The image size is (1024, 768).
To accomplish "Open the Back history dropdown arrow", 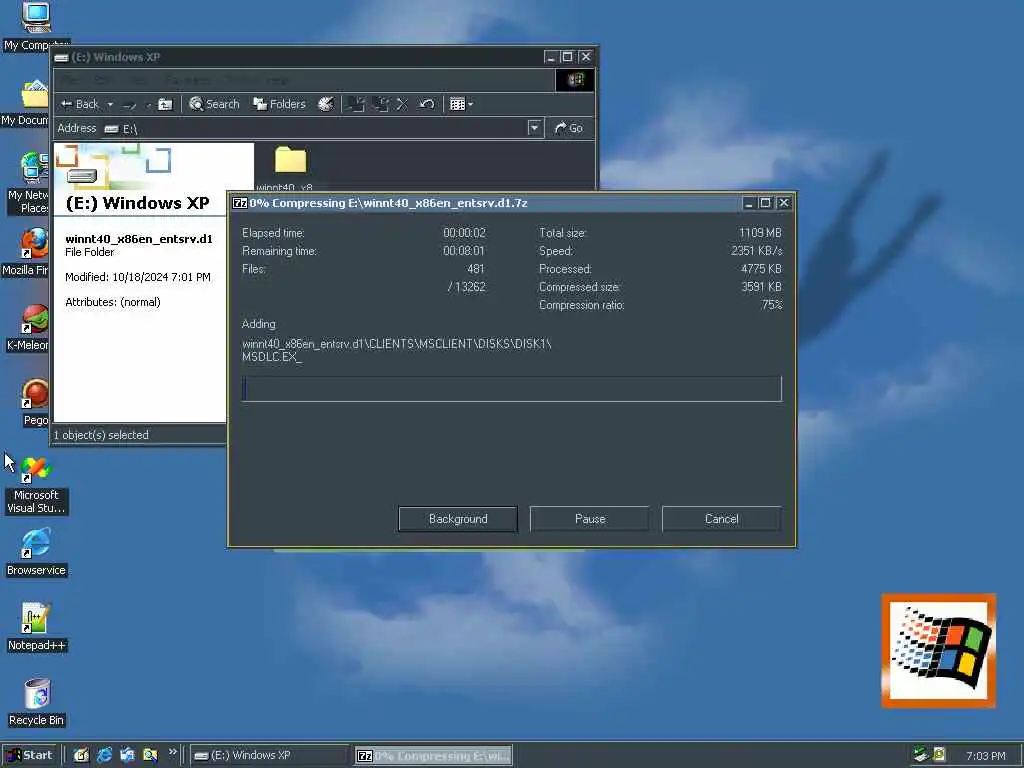I will (110, 104).
